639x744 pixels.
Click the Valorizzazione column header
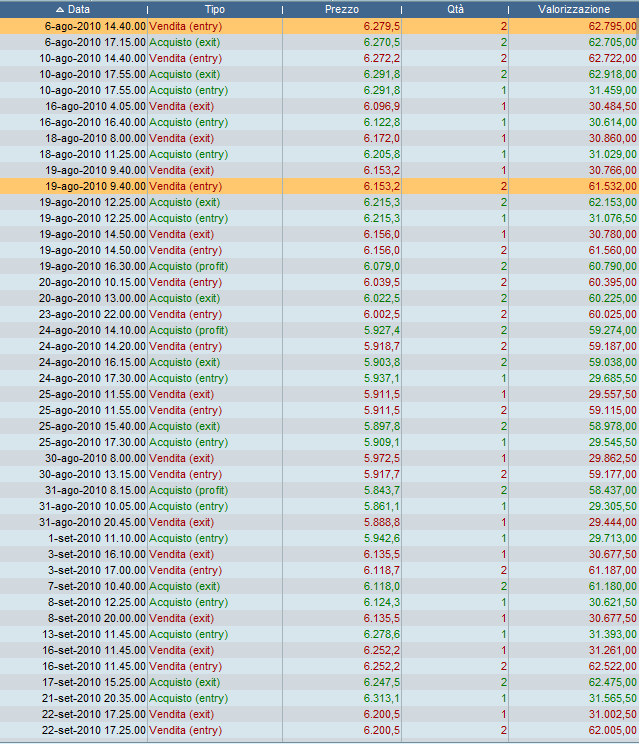(574, 9)
